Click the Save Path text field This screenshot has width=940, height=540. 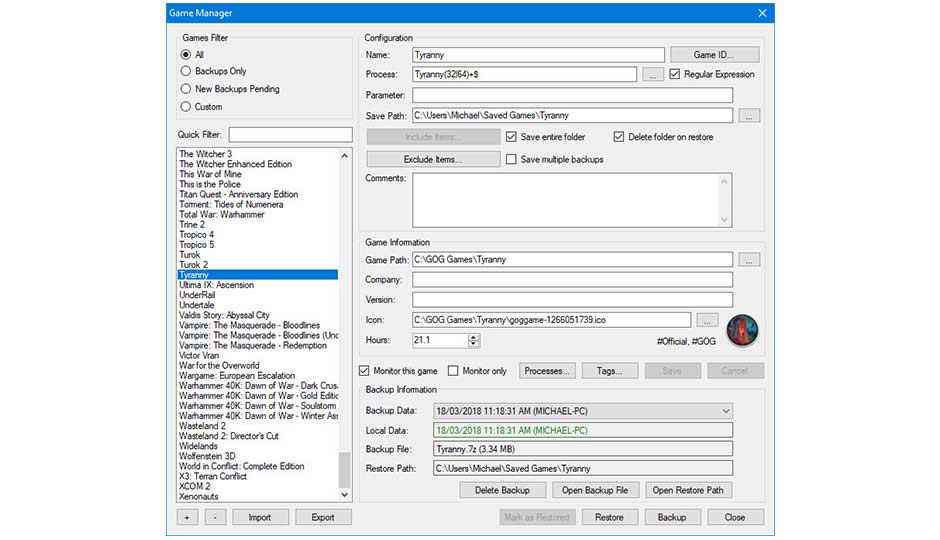tap(573, 116)
